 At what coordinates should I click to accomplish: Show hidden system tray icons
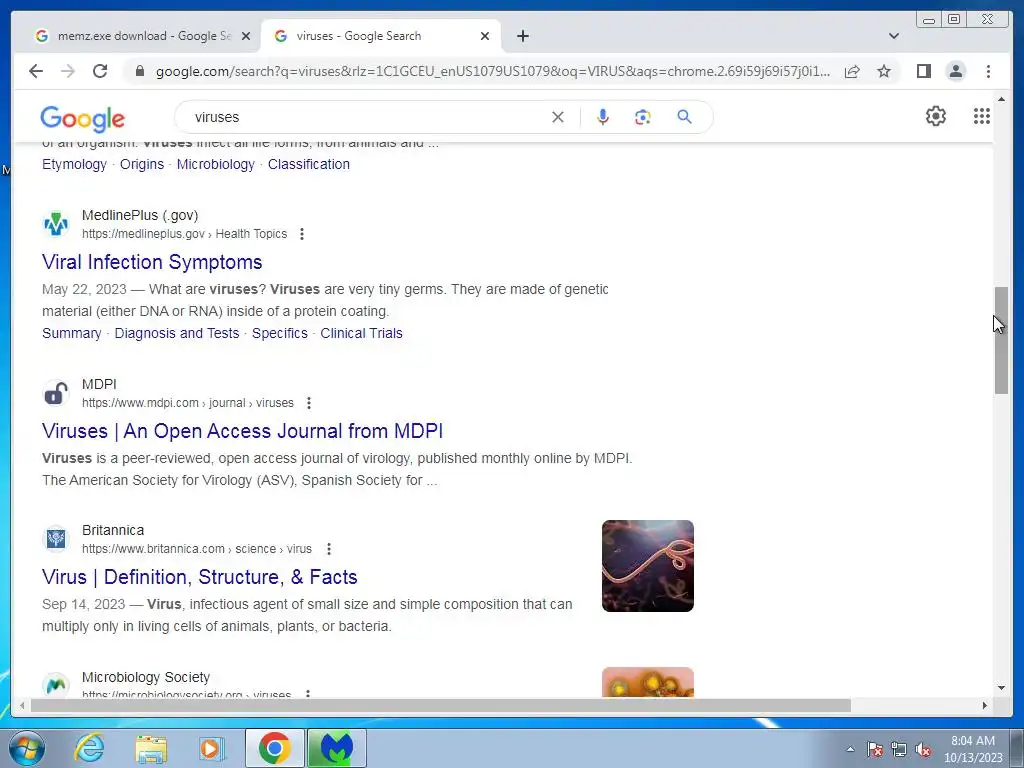click(x=850, y=749)
